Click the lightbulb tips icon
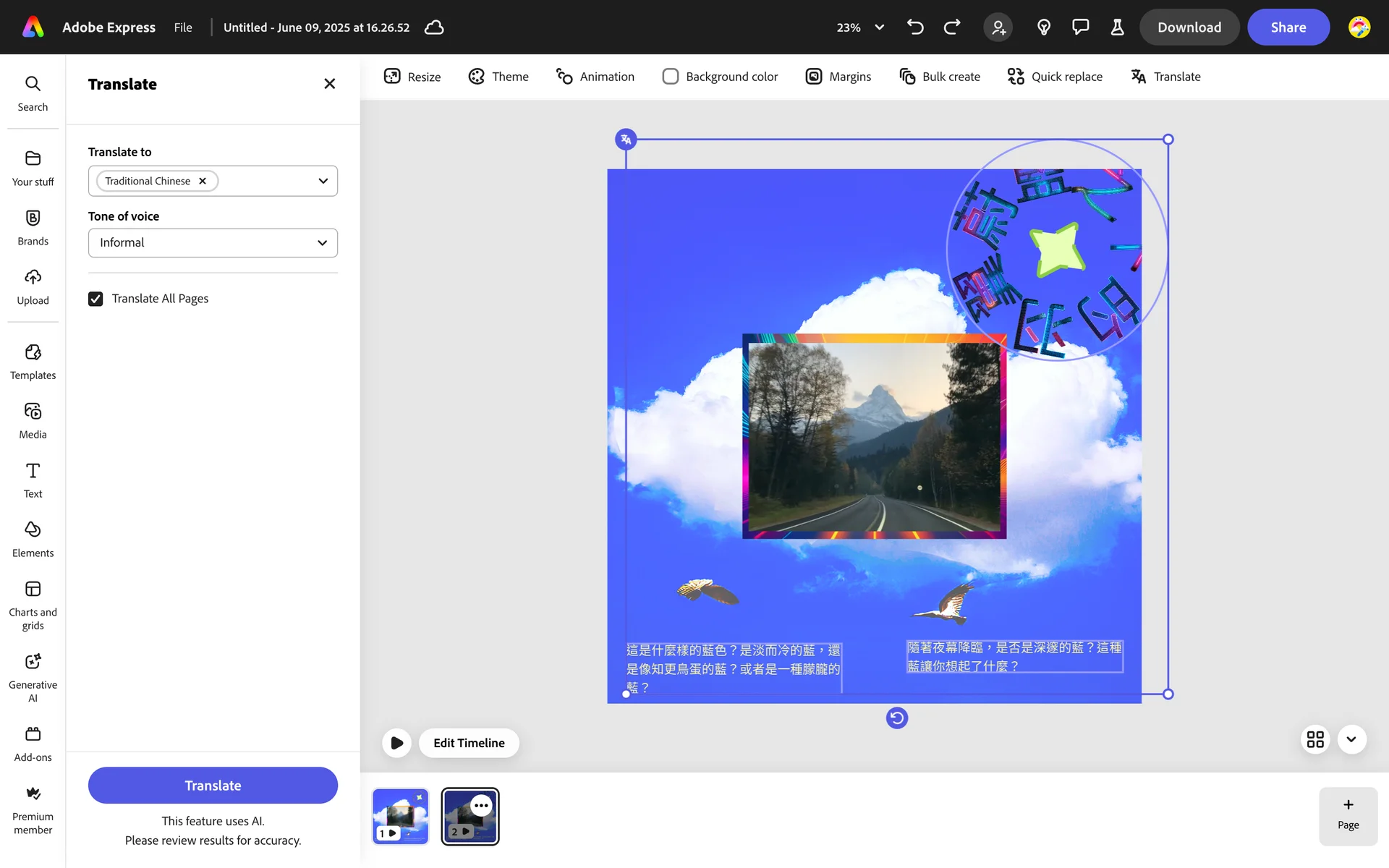1389x868 pixels. click(1043, 27)
